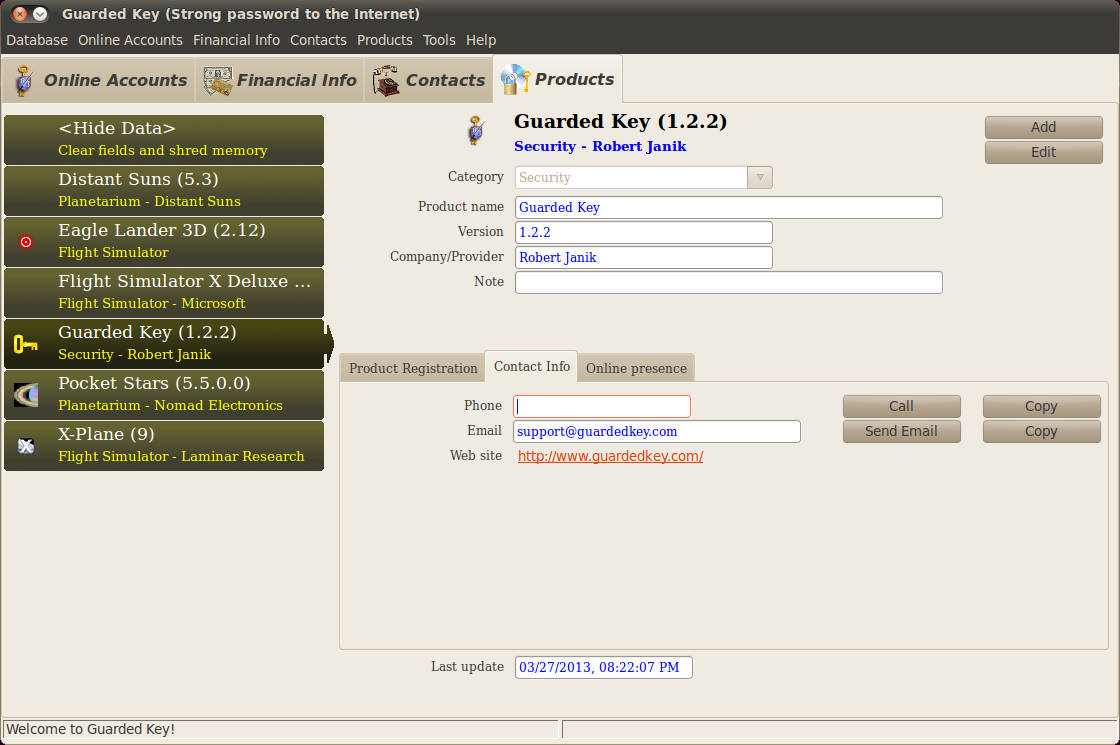Click the Eagle Lander 3D target icon
This screenshot has width=1120, height=745.
pos(26,241)
